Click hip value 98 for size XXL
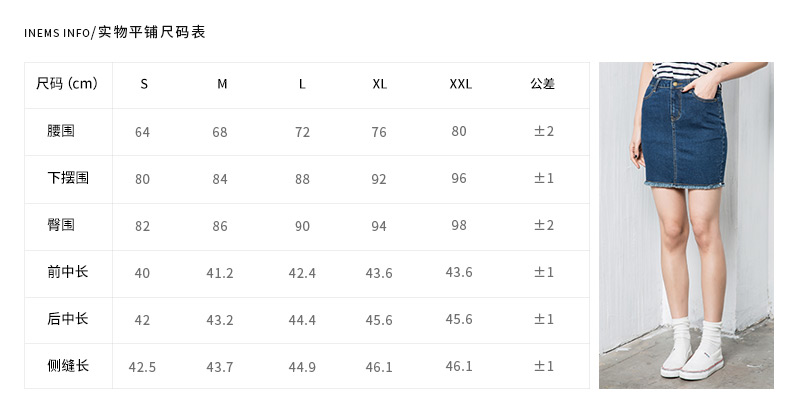The height and width of the screenshot is (413, 790). coord(459,226)
